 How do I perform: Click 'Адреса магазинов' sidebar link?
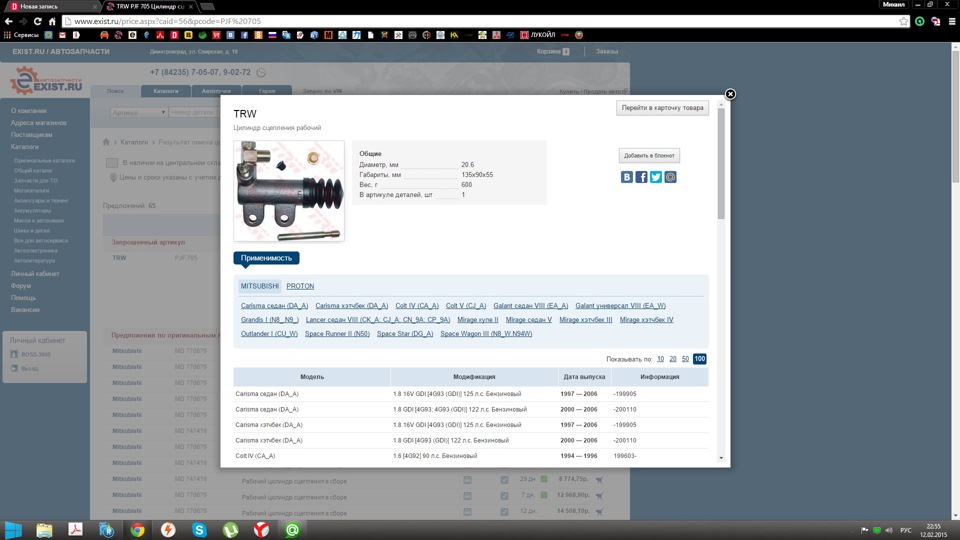(x=39, y=122)
